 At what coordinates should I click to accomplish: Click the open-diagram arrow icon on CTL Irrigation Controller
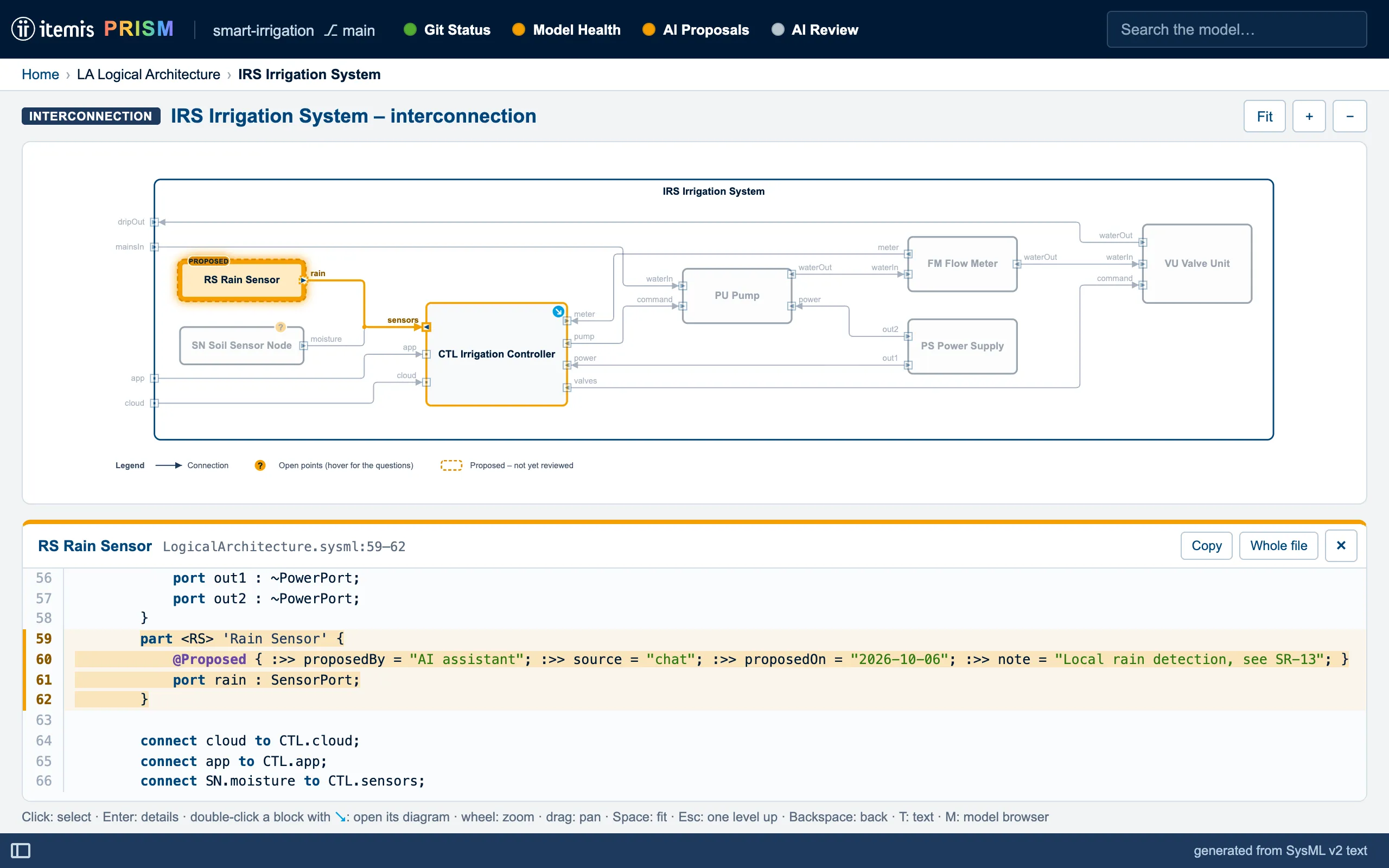(x=558, y=311)
